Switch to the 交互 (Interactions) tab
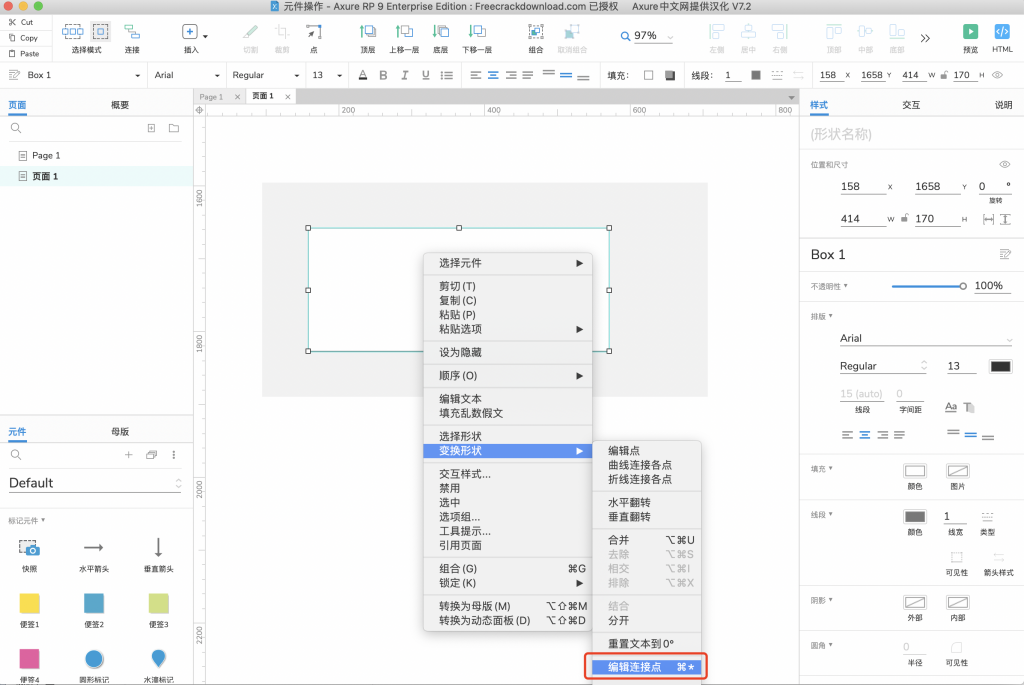This screenshot has height=685, width=1024. pos(910,105)
